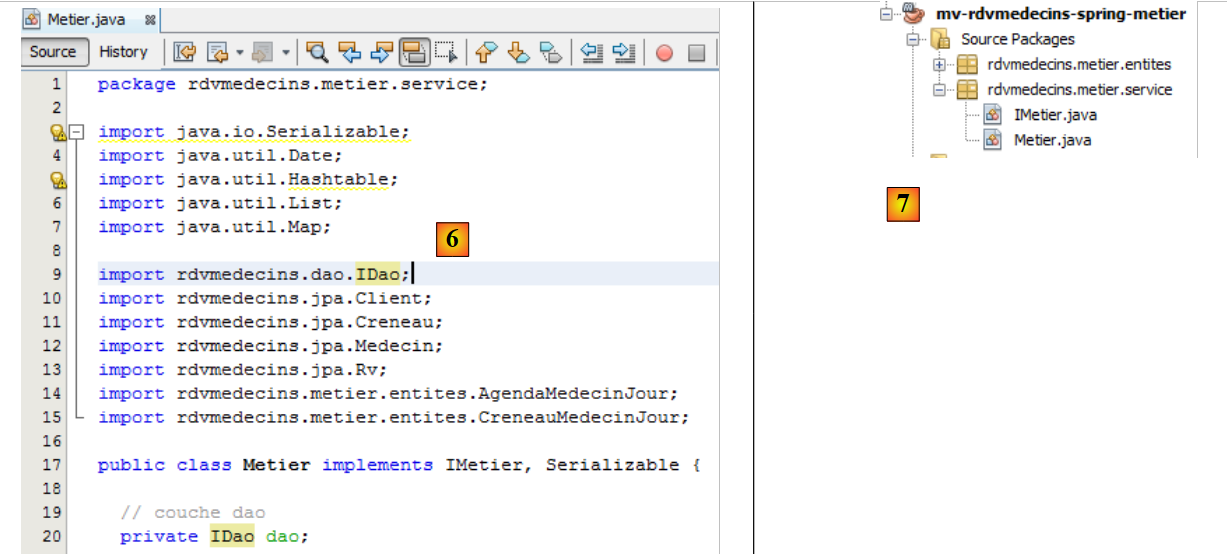Click Find Previous Occurrence icon
1227x554 pixels.
coord(349,52)
